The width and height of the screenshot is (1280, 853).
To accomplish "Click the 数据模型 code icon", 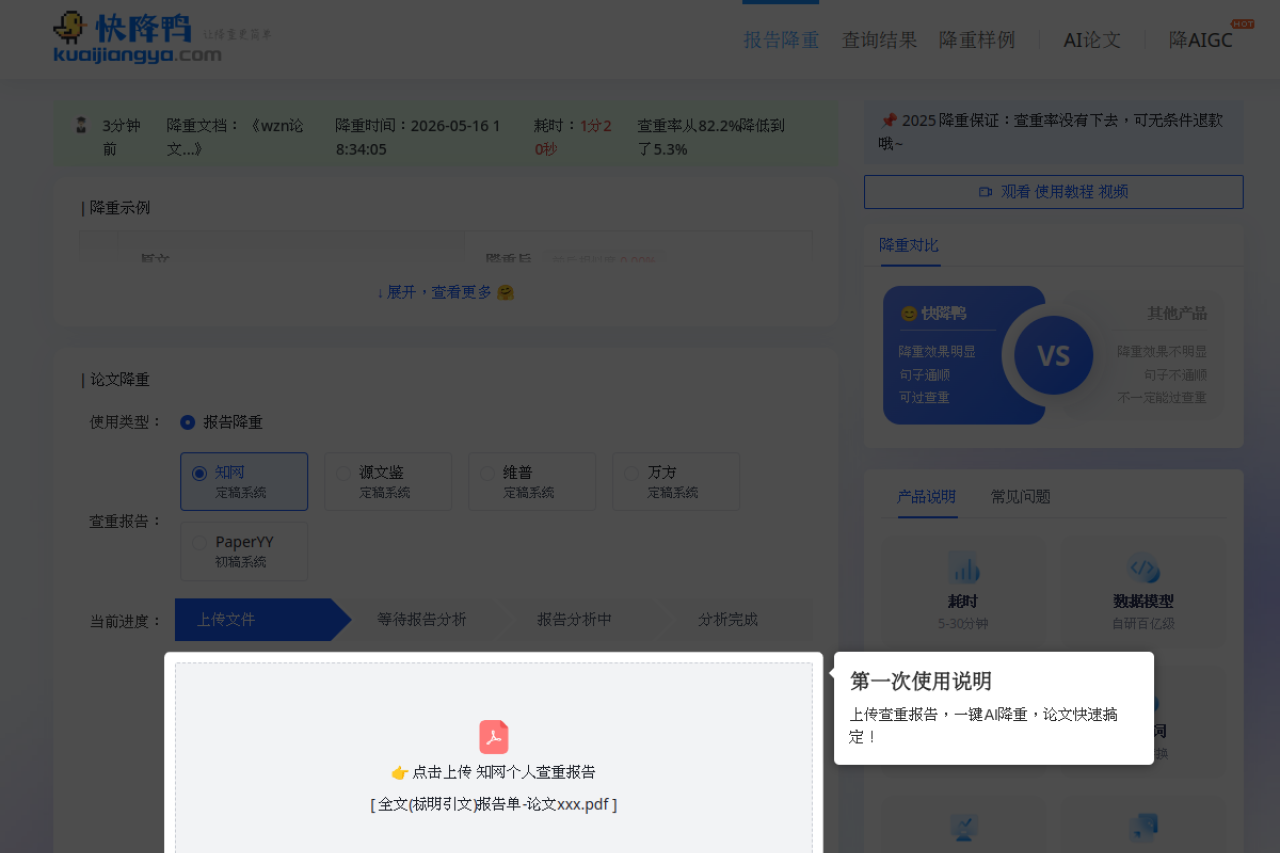I will point(1144,569).
